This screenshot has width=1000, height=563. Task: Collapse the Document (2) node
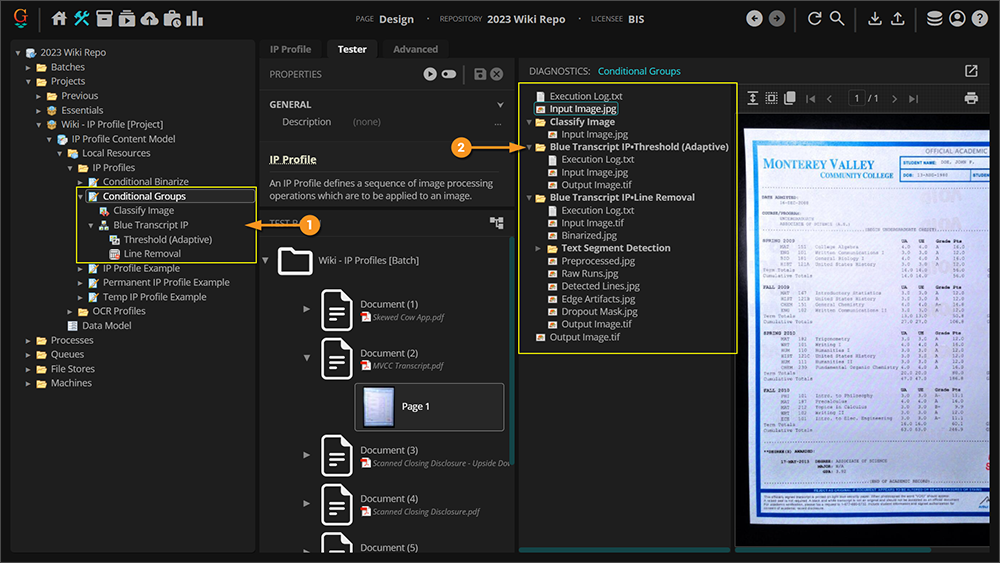coord(307,357)
